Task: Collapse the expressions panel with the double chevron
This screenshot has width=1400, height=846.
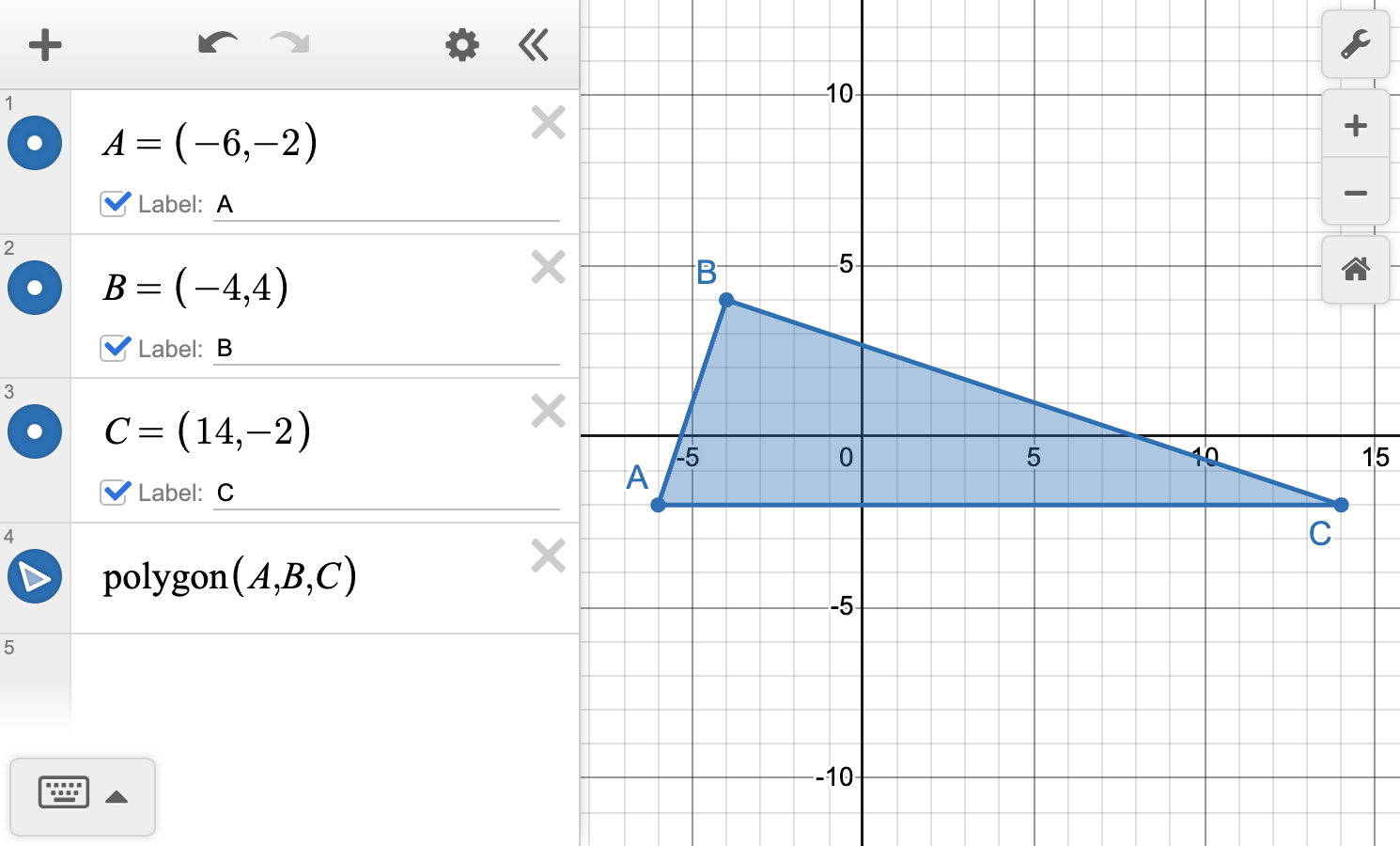Action: pyautogui.click(x=533, y=44)
